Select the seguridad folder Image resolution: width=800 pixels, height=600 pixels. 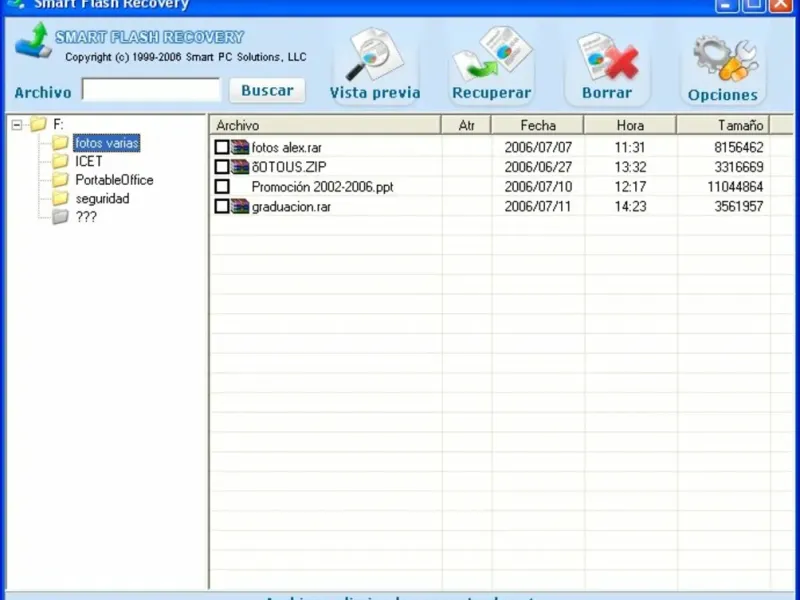pos(102,198)
